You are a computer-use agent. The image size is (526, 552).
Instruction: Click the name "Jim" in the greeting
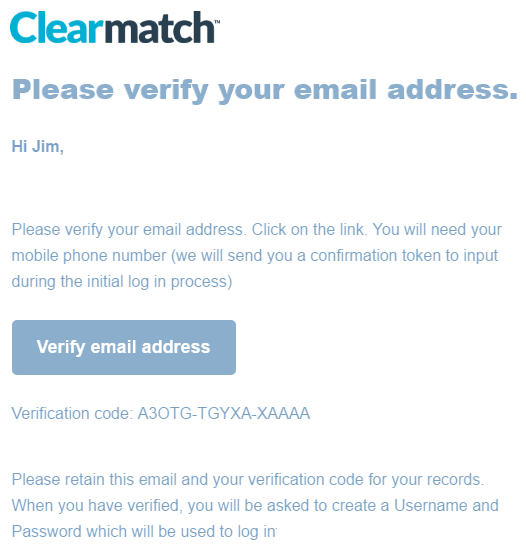point(46,147)
